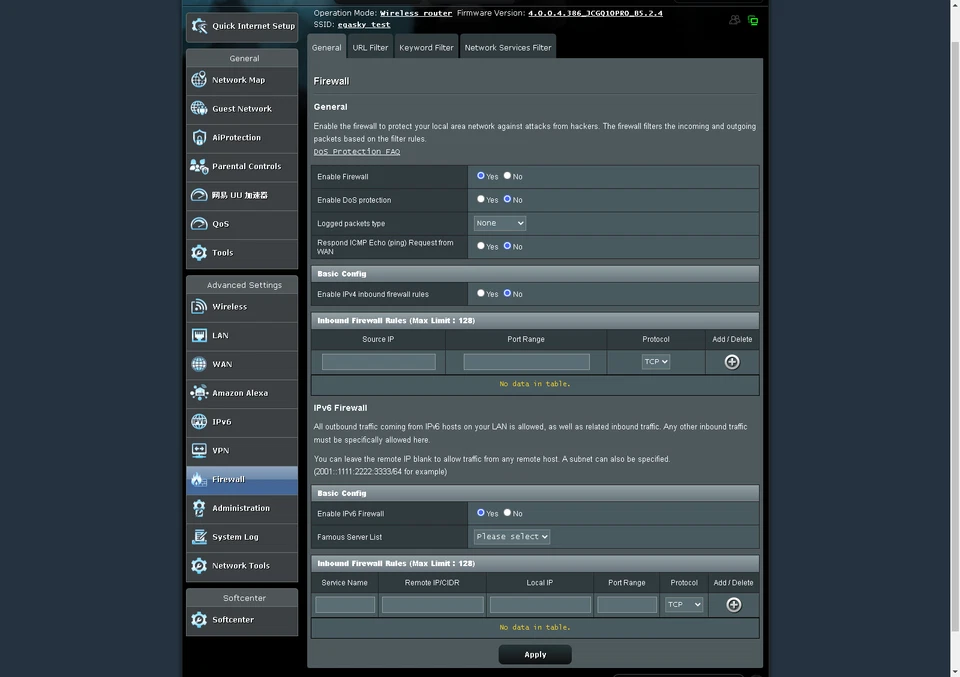This screenshot has width=960, height=677.
Task: Open the Protocol dropdown in IPv4 rules
Action: [656, 361]
